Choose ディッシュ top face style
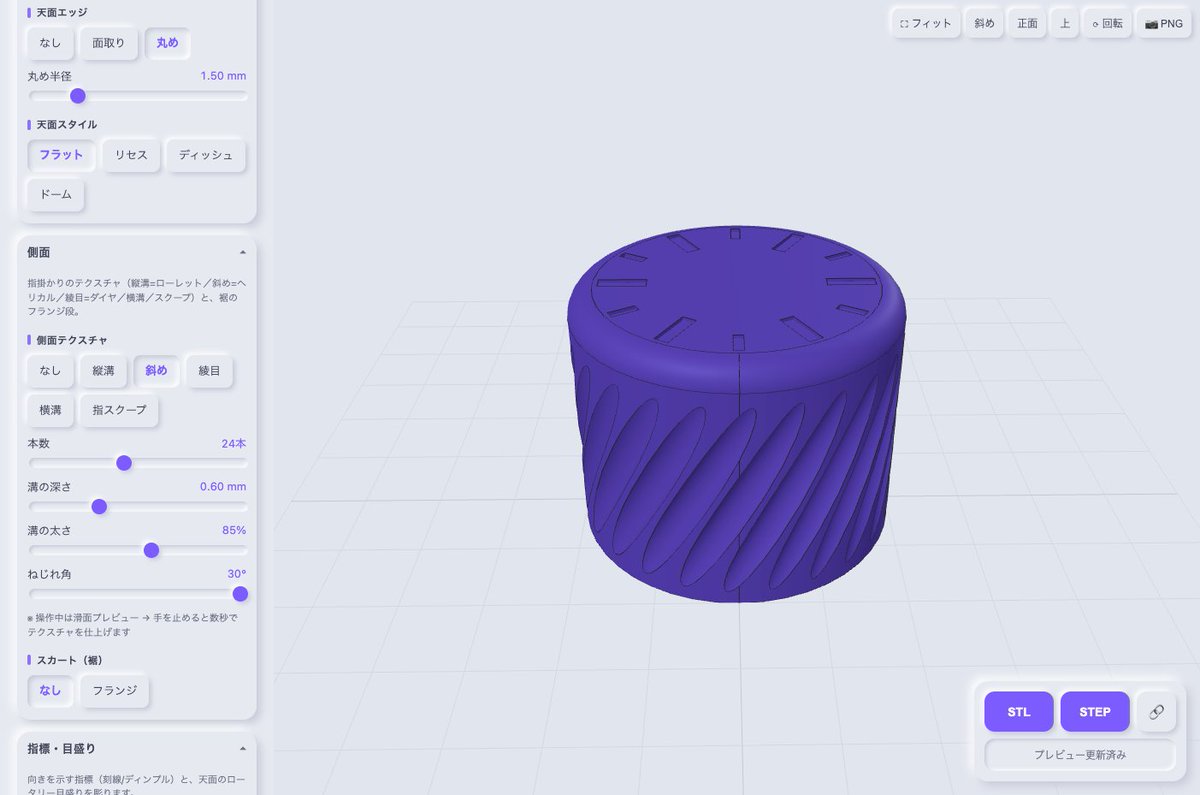The width and height of the screenshot is (1200, 795). pyautogui.click(x=206, y=155)
